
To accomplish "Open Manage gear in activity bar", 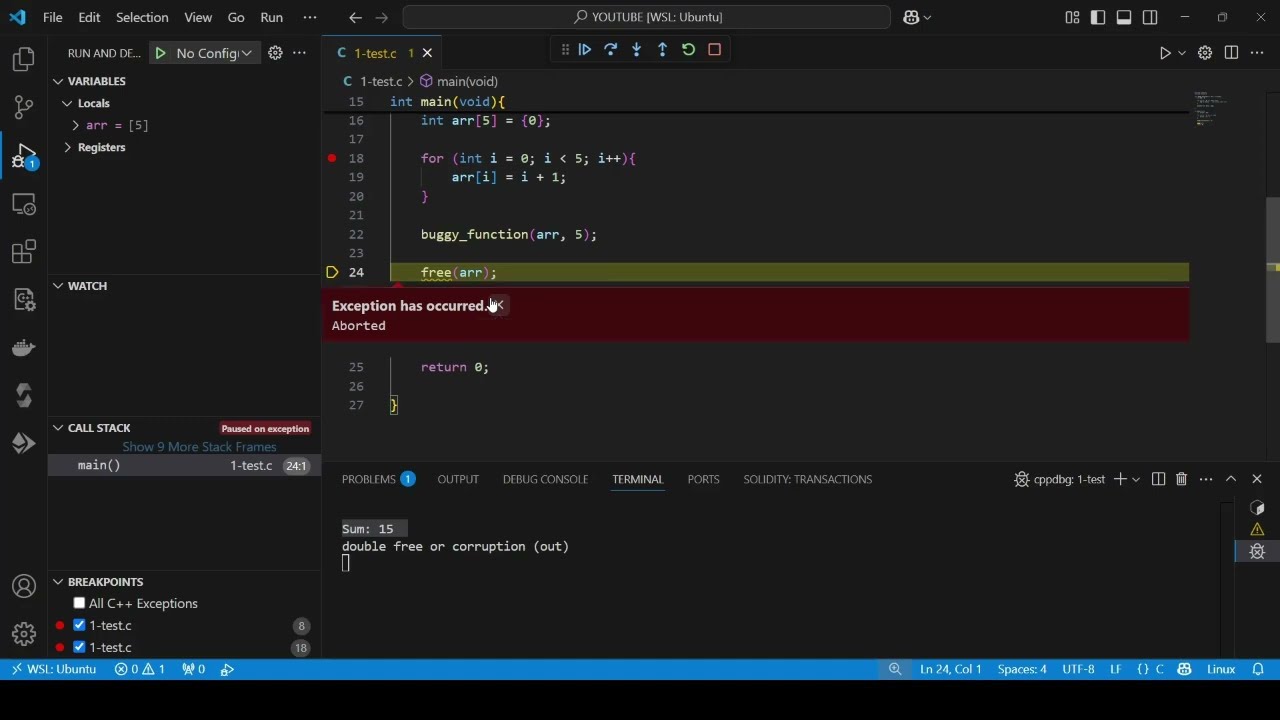I will (24, 634).
